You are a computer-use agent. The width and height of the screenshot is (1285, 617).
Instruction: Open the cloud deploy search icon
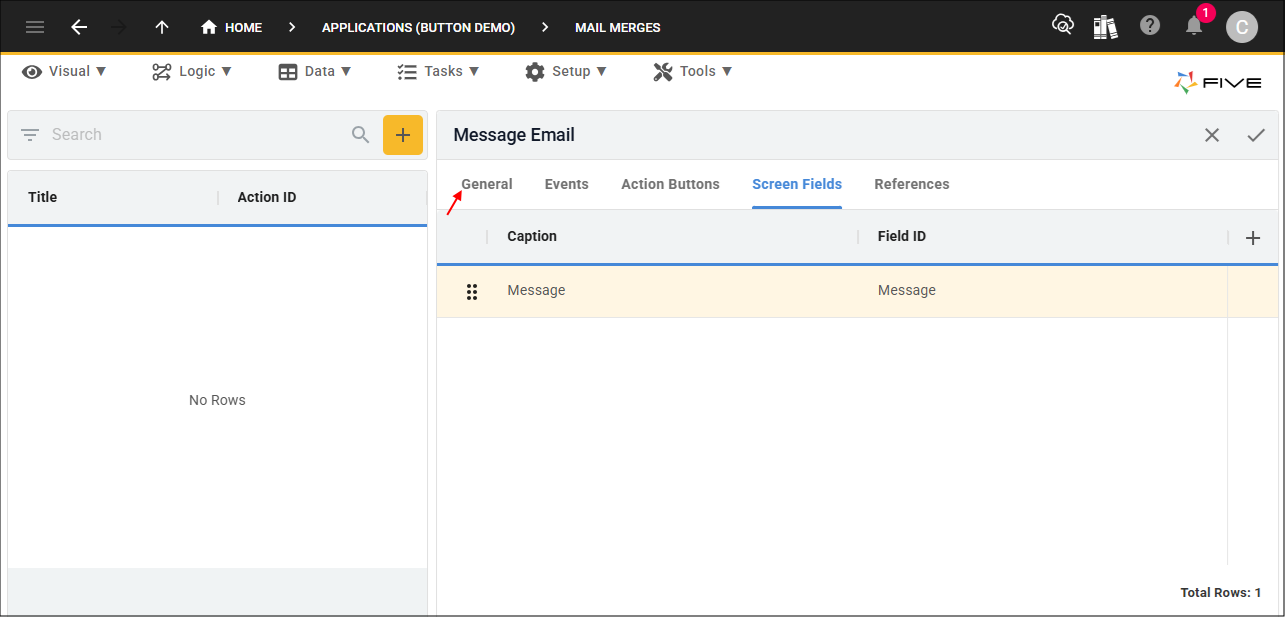click(x=1063, y=25)
